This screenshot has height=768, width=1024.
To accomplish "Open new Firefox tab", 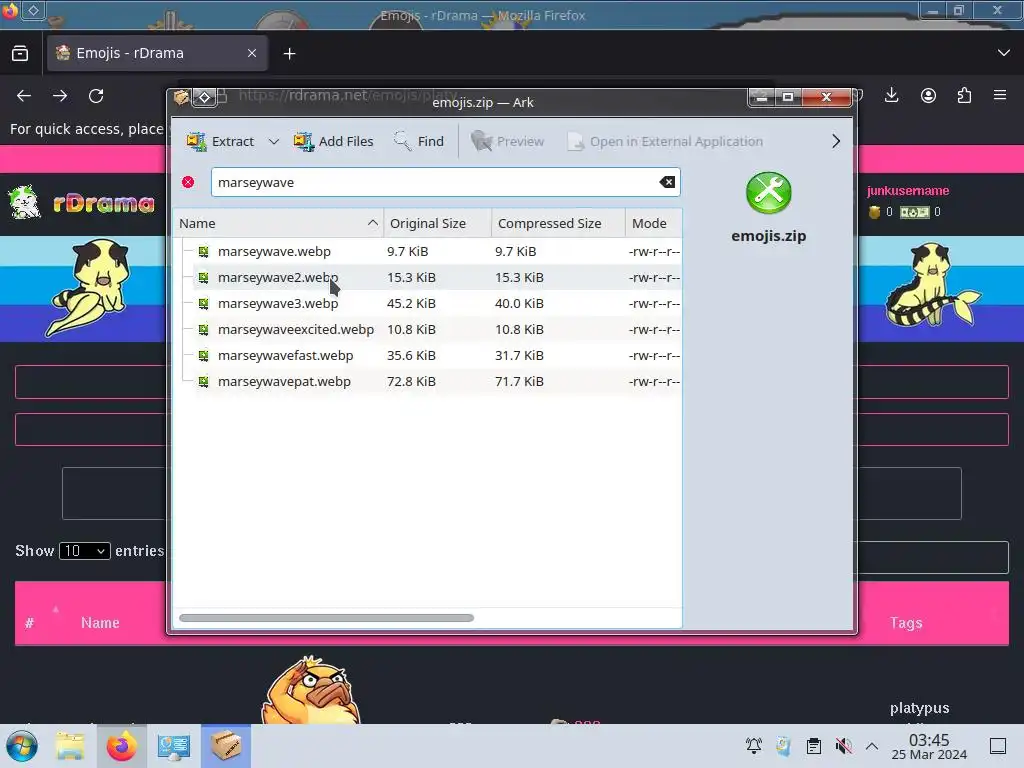I will coord(289,54).
